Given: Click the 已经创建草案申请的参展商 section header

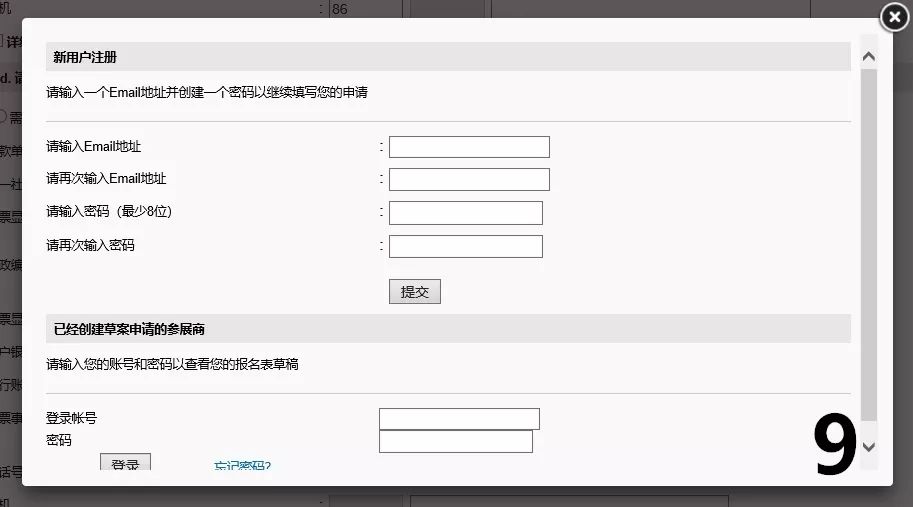Looking at the screenshot, I should pyautogui.click(x=129, y=329).
